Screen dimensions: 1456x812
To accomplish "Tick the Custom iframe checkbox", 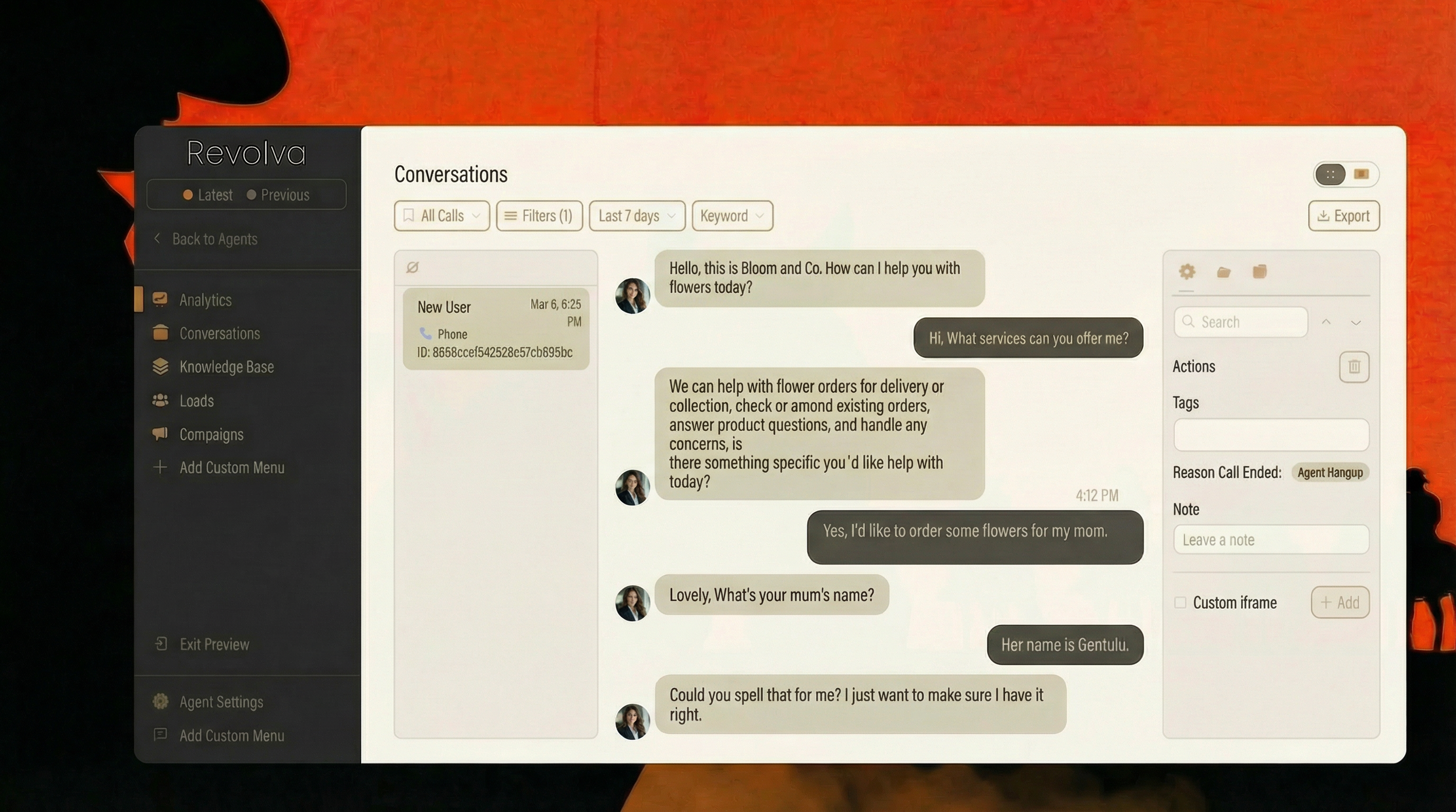I will point(1180,602).
